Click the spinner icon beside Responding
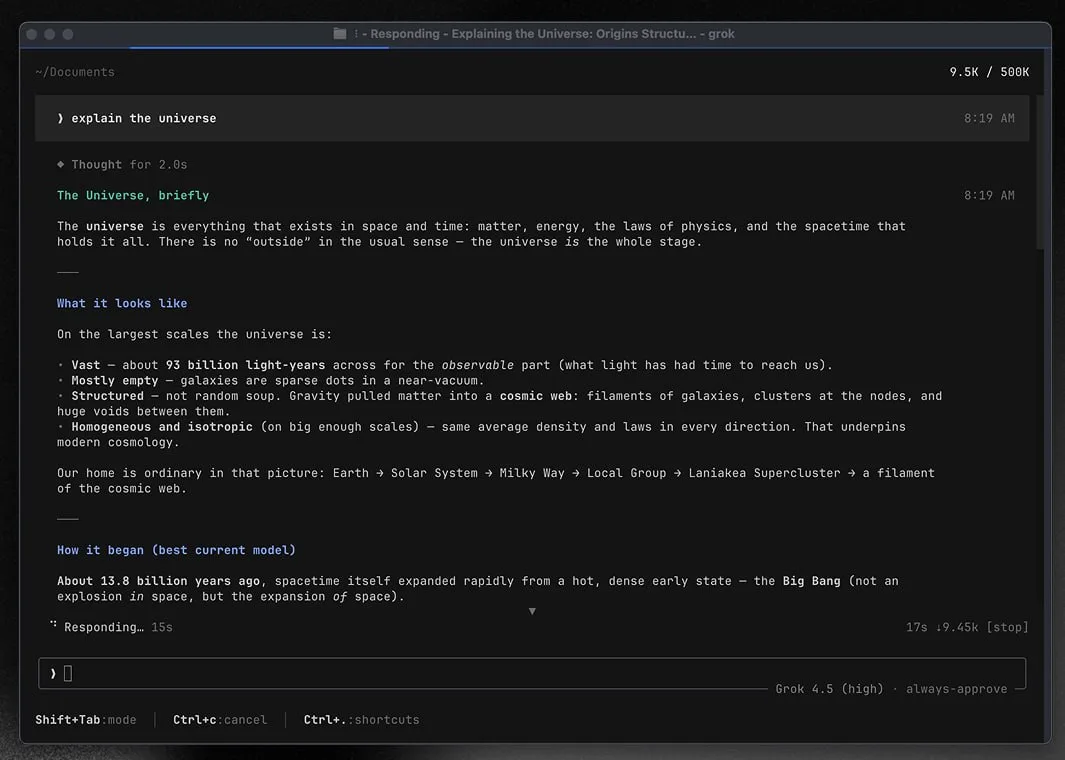The width and height of the screenshot is (1065, 760). pos(54,623)
